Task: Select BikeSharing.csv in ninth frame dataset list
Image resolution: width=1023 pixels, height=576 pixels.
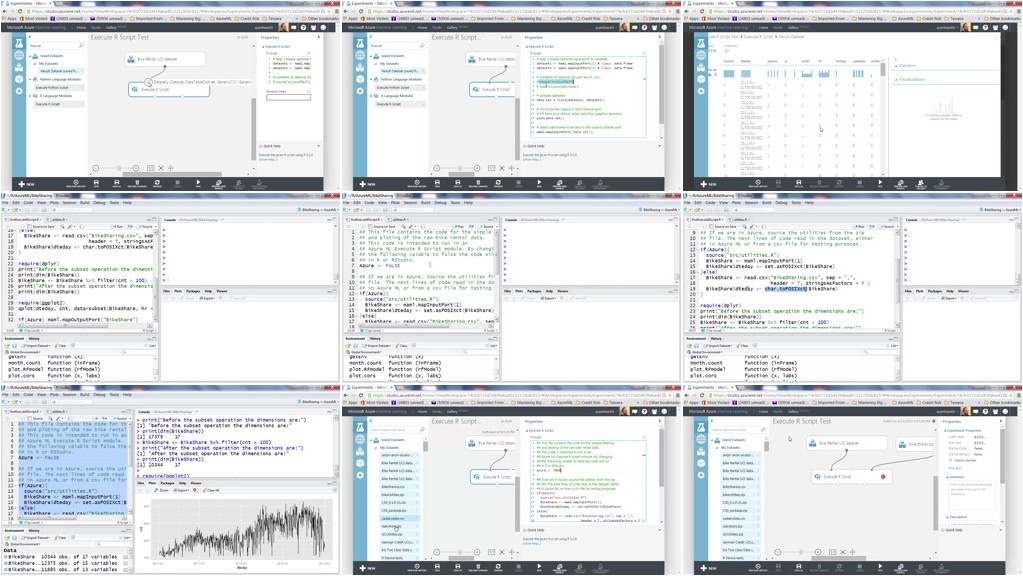Action: click(741, 487)
